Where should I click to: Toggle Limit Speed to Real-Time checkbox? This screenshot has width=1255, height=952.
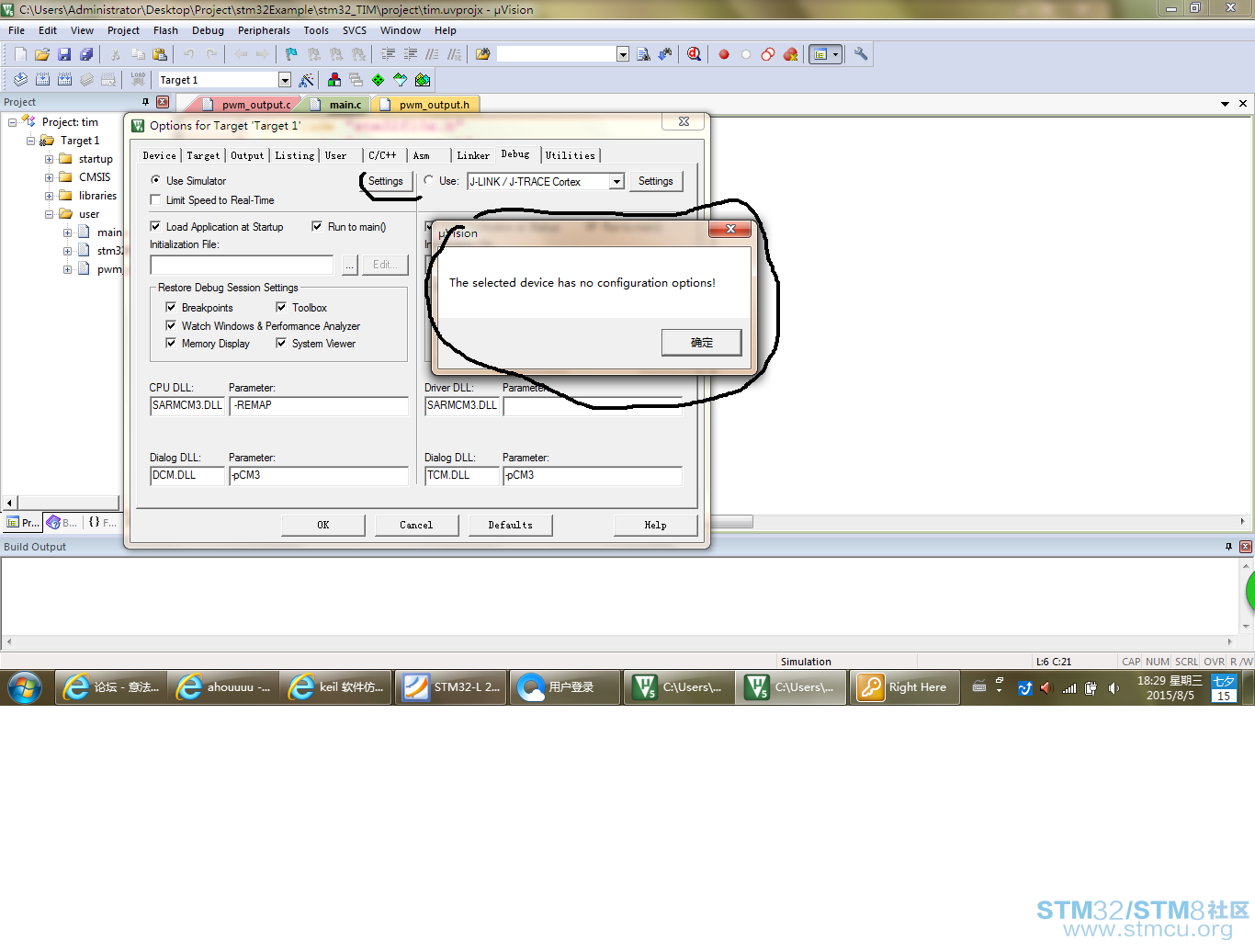[156, 199]
